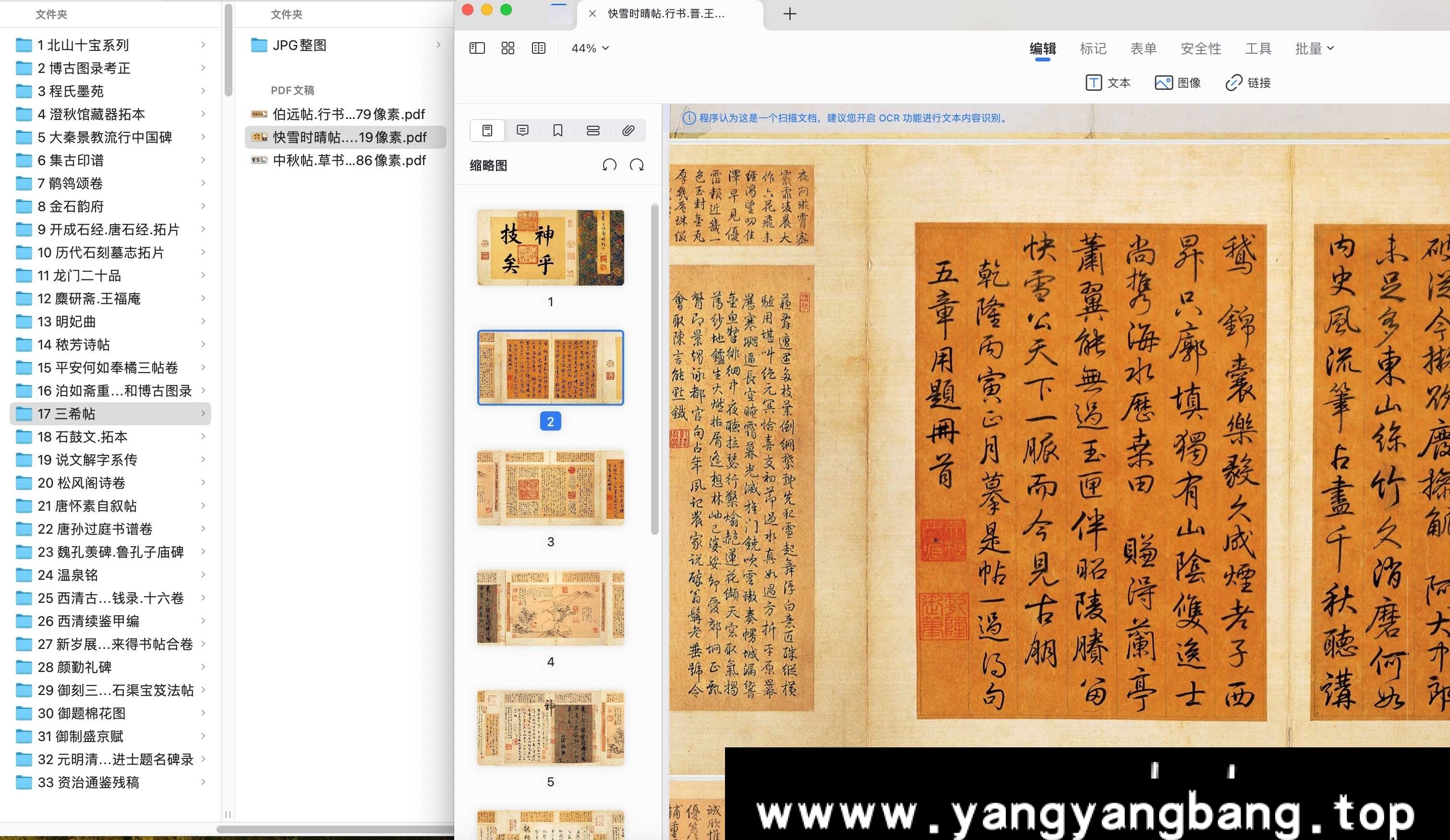The width and height of the screenshot is (1450, 840).
Task: Open the thumbnail grid view icon
Action: [507, 48]
